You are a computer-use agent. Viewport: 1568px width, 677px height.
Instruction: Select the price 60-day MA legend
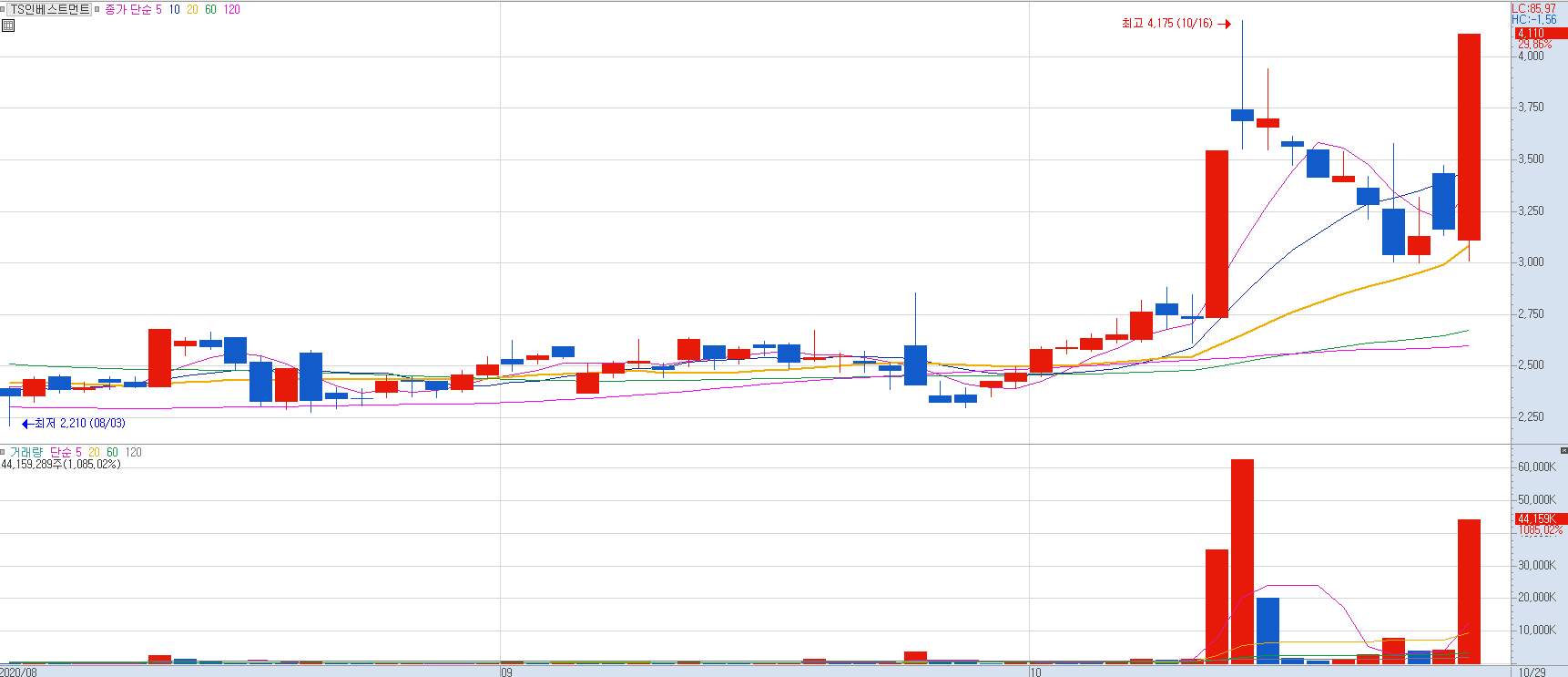(210, 9)
